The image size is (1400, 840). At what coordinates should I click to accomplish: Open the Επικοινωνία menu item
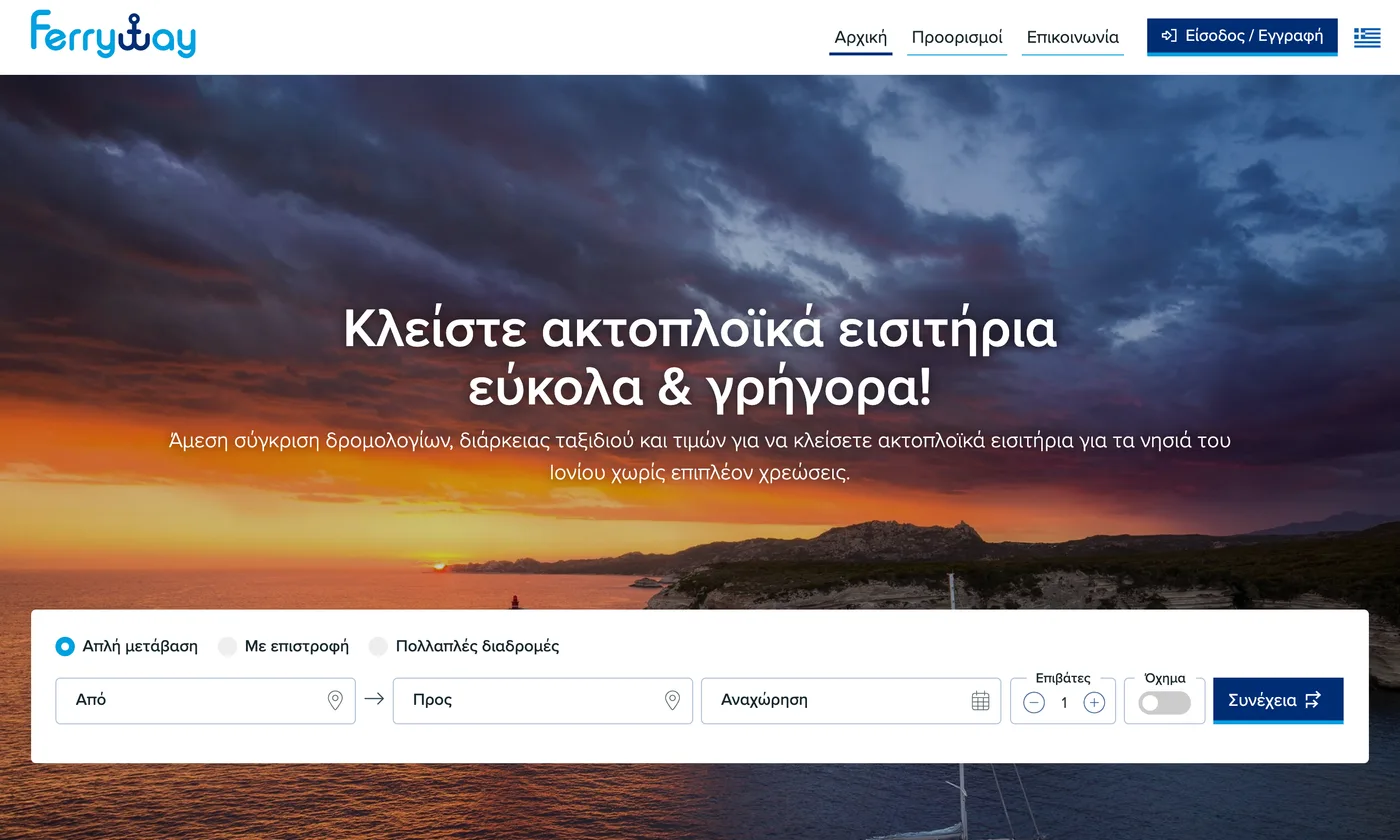point(1073,38)
